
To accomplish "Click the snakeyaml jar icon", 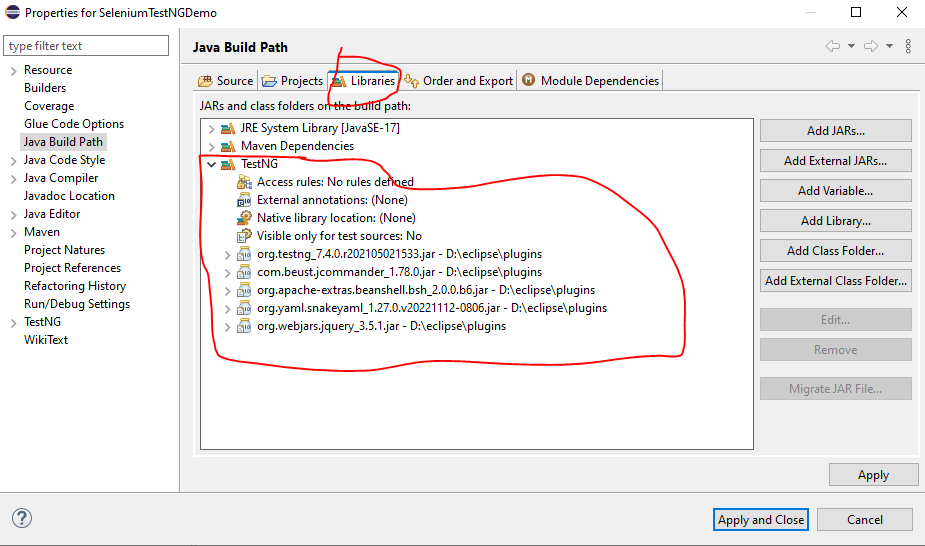I will click(244, 308).
